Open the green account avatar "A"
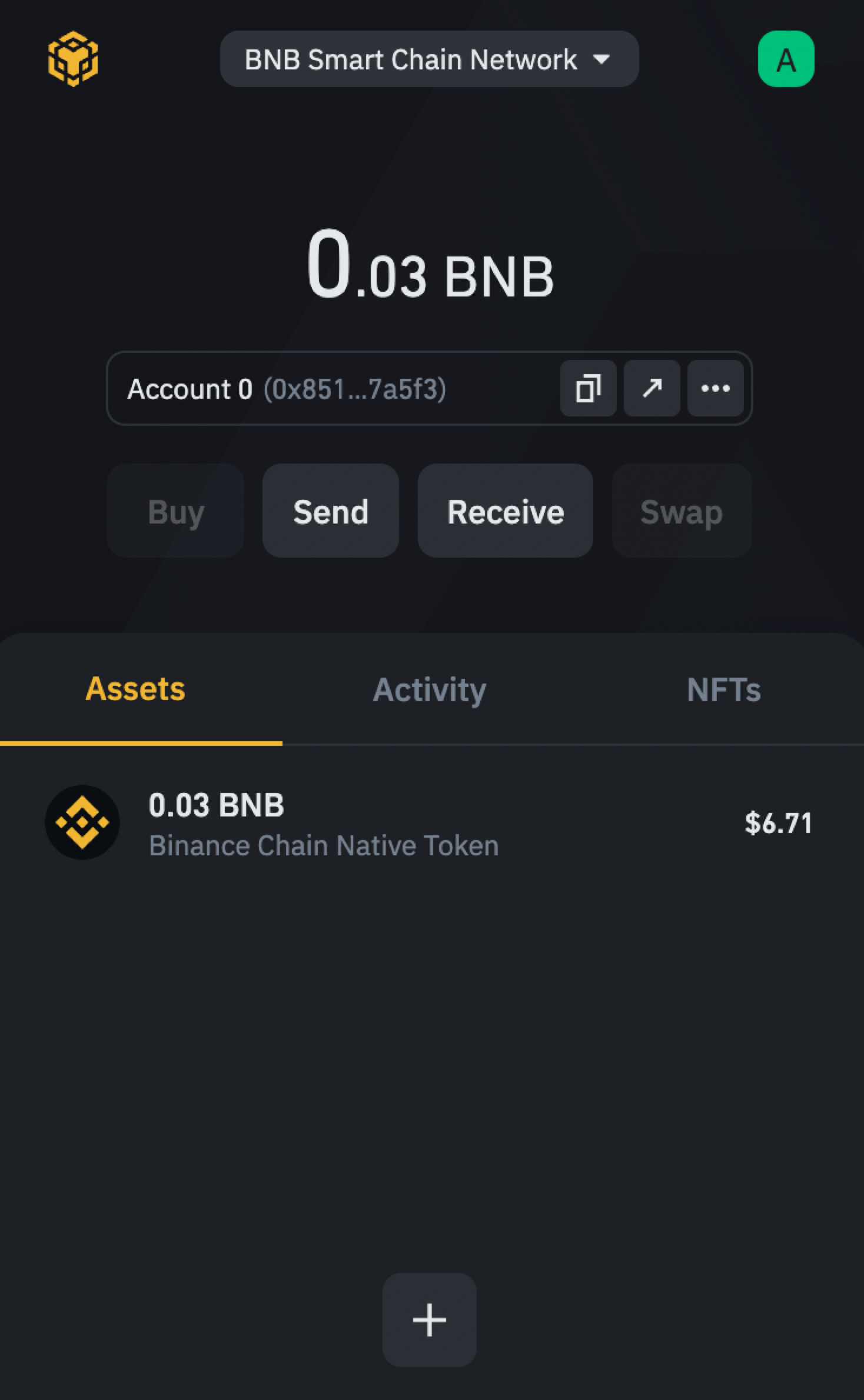Image resolution: width=864 pixels, height=1400 pixels. 786,59
